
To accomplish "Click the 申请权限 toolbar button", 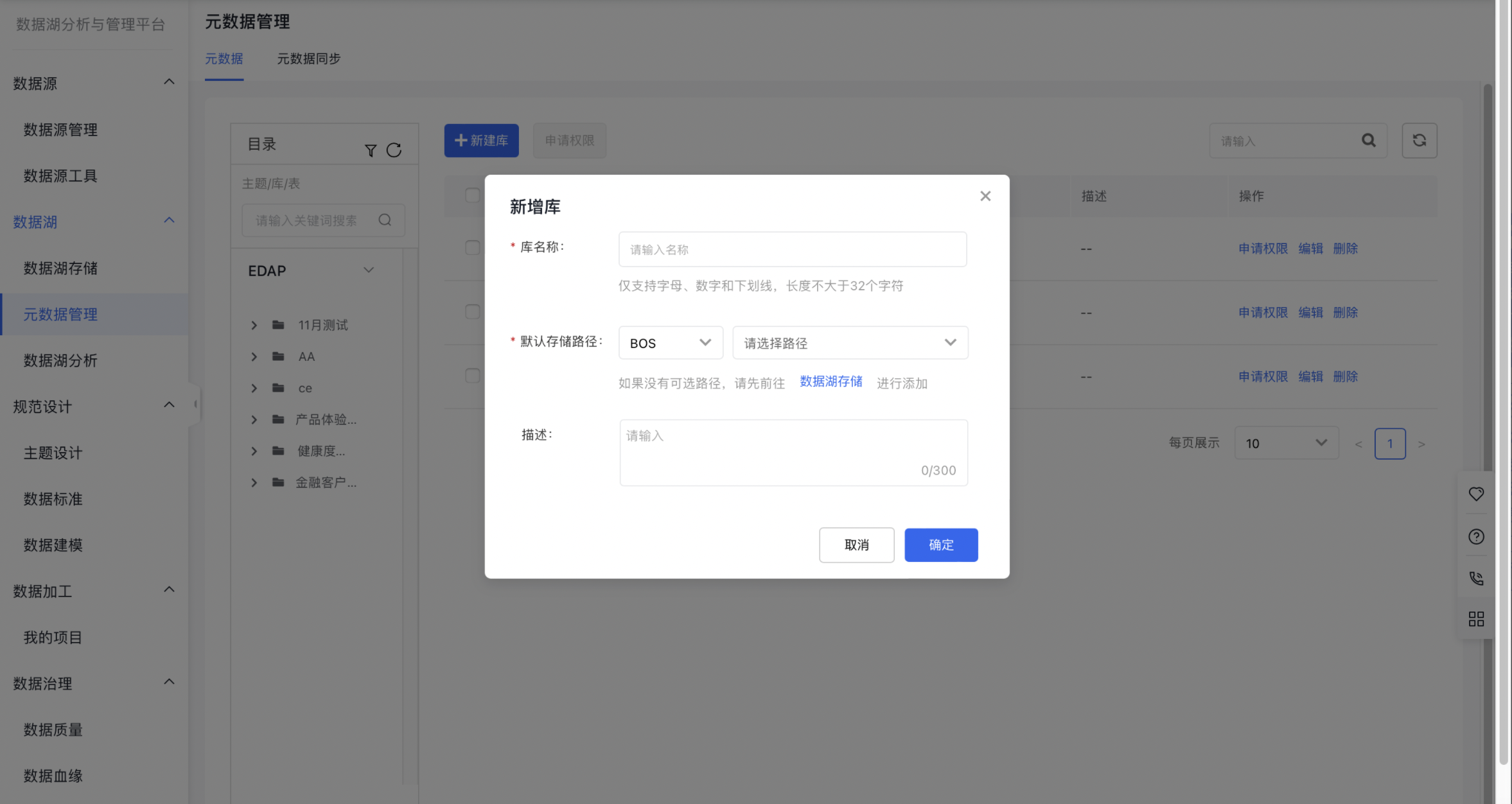I will point(569,140).
